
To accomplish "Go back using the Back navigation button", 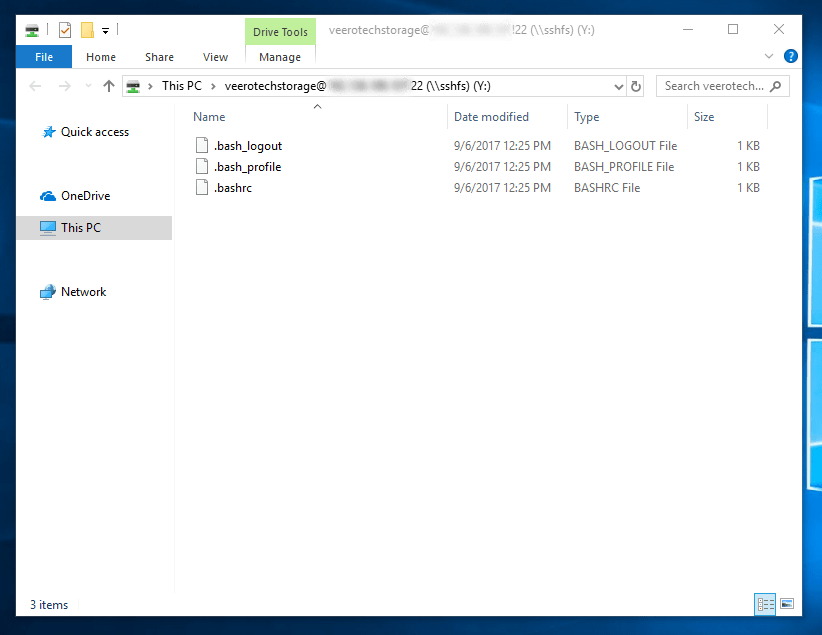I will 35,86.
